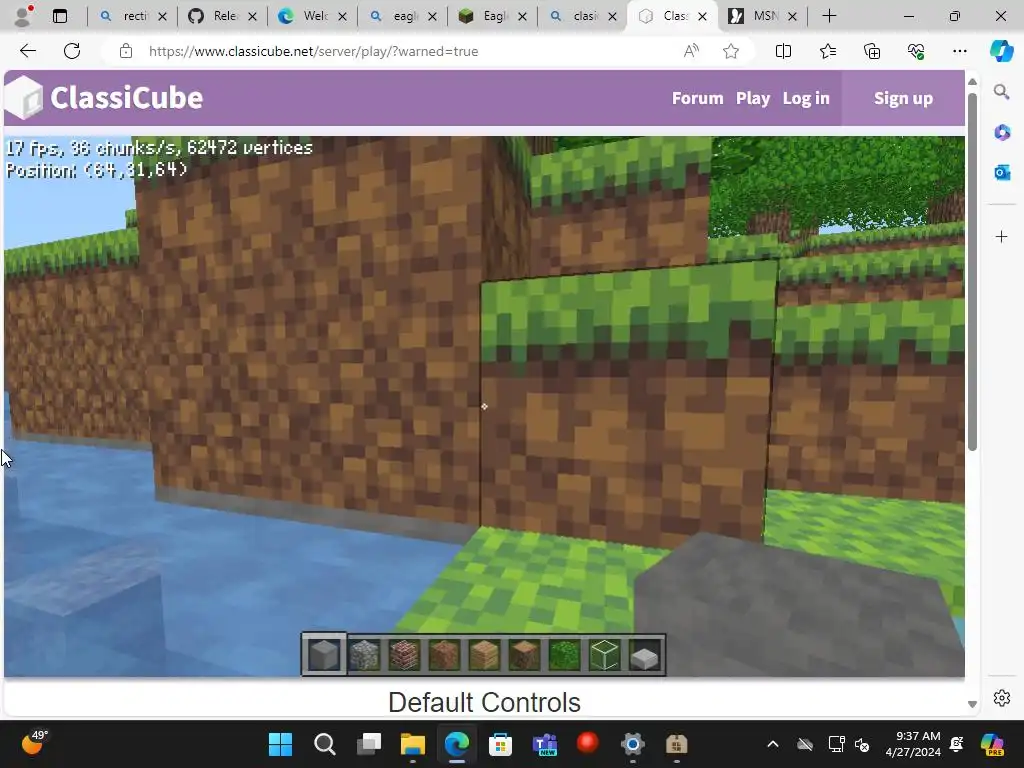This screenshot has height=768, width=1024.
Task: Open Microsoft Store from taskbar
Action: pyautogui.click(x=500, y=744)
